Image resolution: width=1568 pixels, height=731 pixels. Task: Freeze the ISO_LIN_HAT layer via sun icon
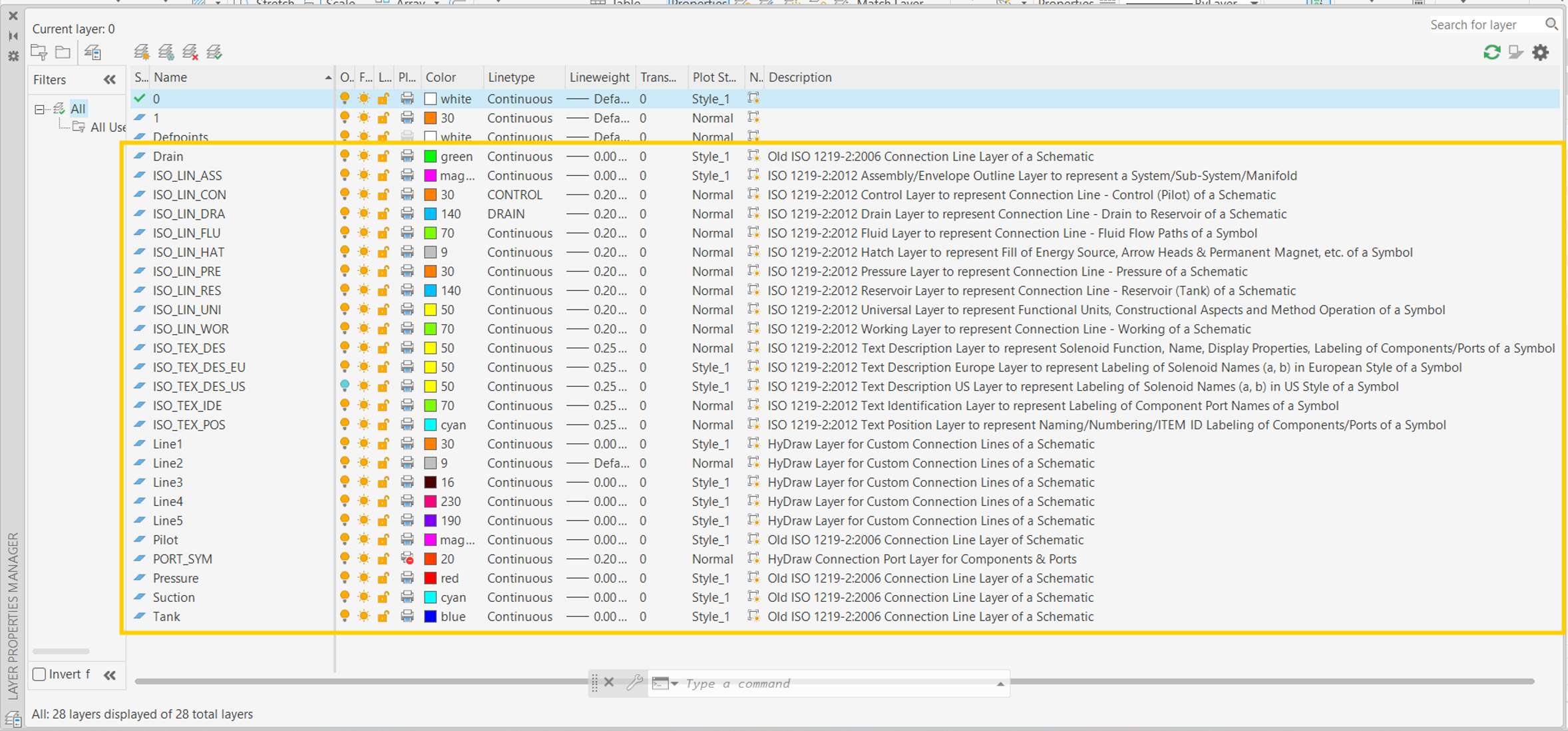[x=364, y=252]
